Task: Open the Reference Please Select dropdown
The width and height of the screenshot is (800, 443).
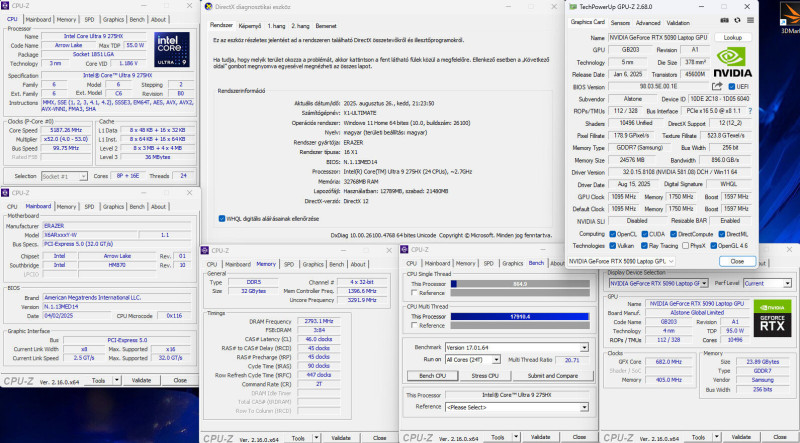Action: tap(517, 407)
